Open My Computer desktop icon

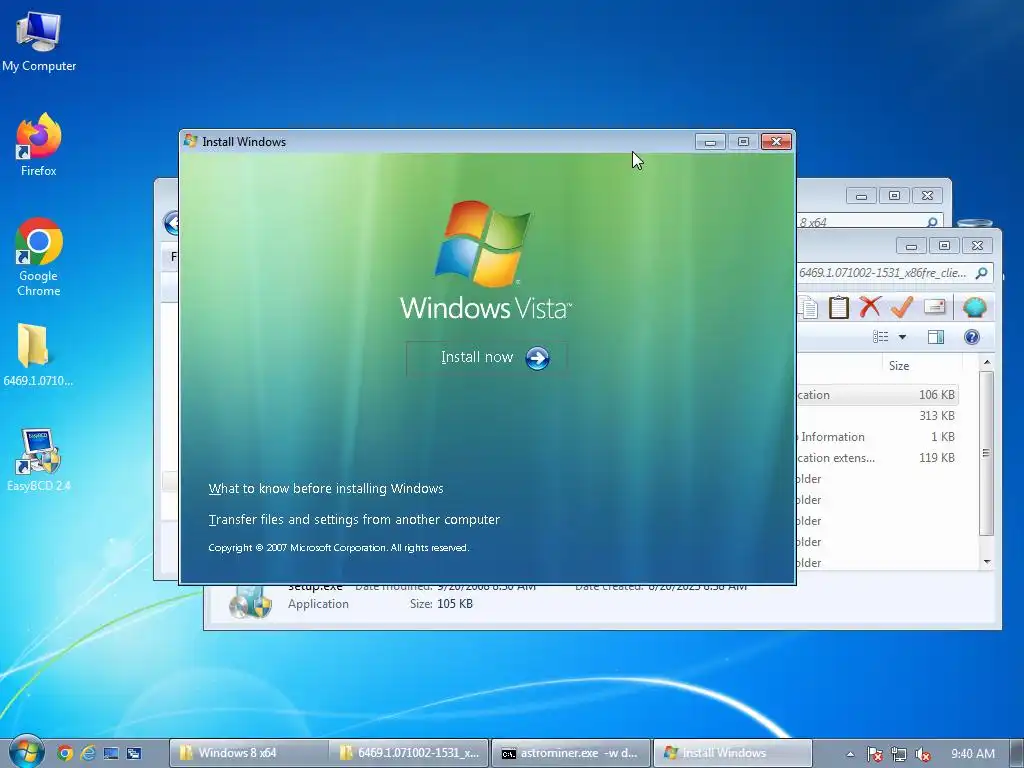pos(39,41)
